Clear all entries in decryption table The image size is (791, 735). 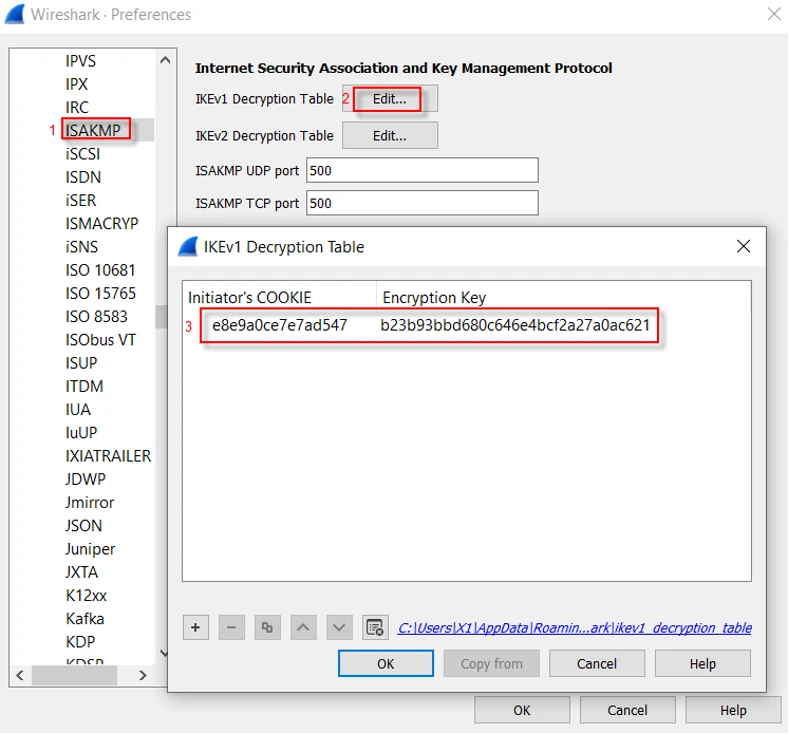click(375, 628)
